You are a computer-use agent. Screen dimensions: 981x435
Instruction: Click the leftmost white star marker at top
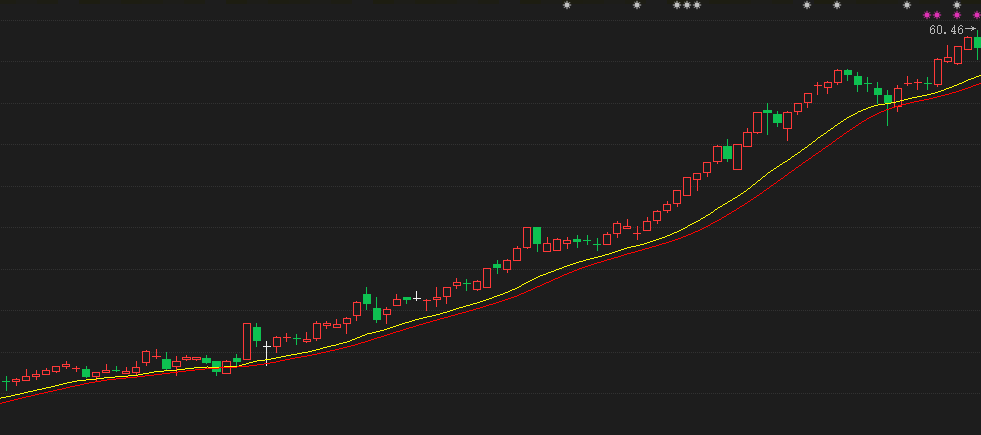[567, 5]
